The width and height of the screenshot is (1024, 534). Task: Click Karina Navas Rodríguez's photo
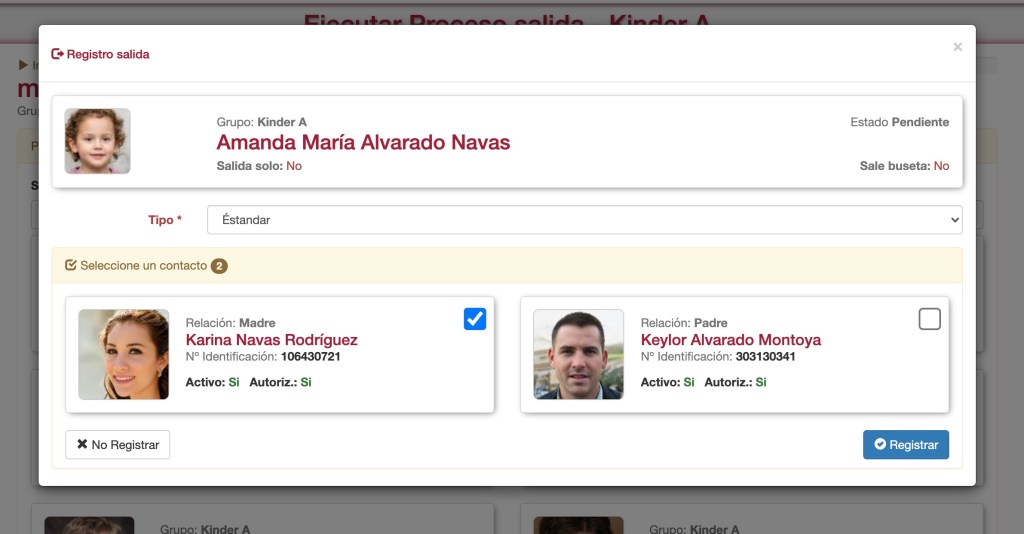click(x=124, y=354)
